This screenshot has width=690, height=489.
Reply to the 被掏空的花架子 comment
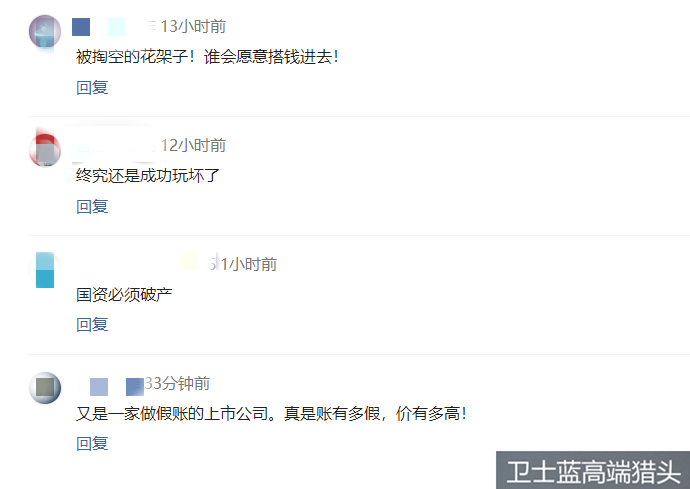pos(92,87)
